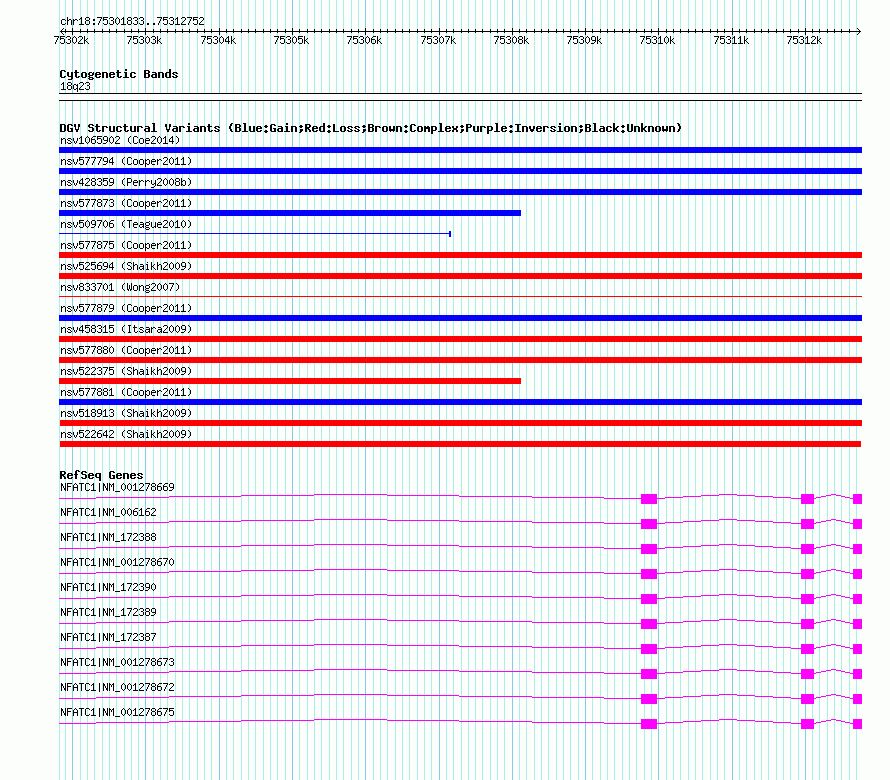The image size is (890, 780).
Task: Click the RefSeq Genes track heading
Action: (x=102, y=475)
